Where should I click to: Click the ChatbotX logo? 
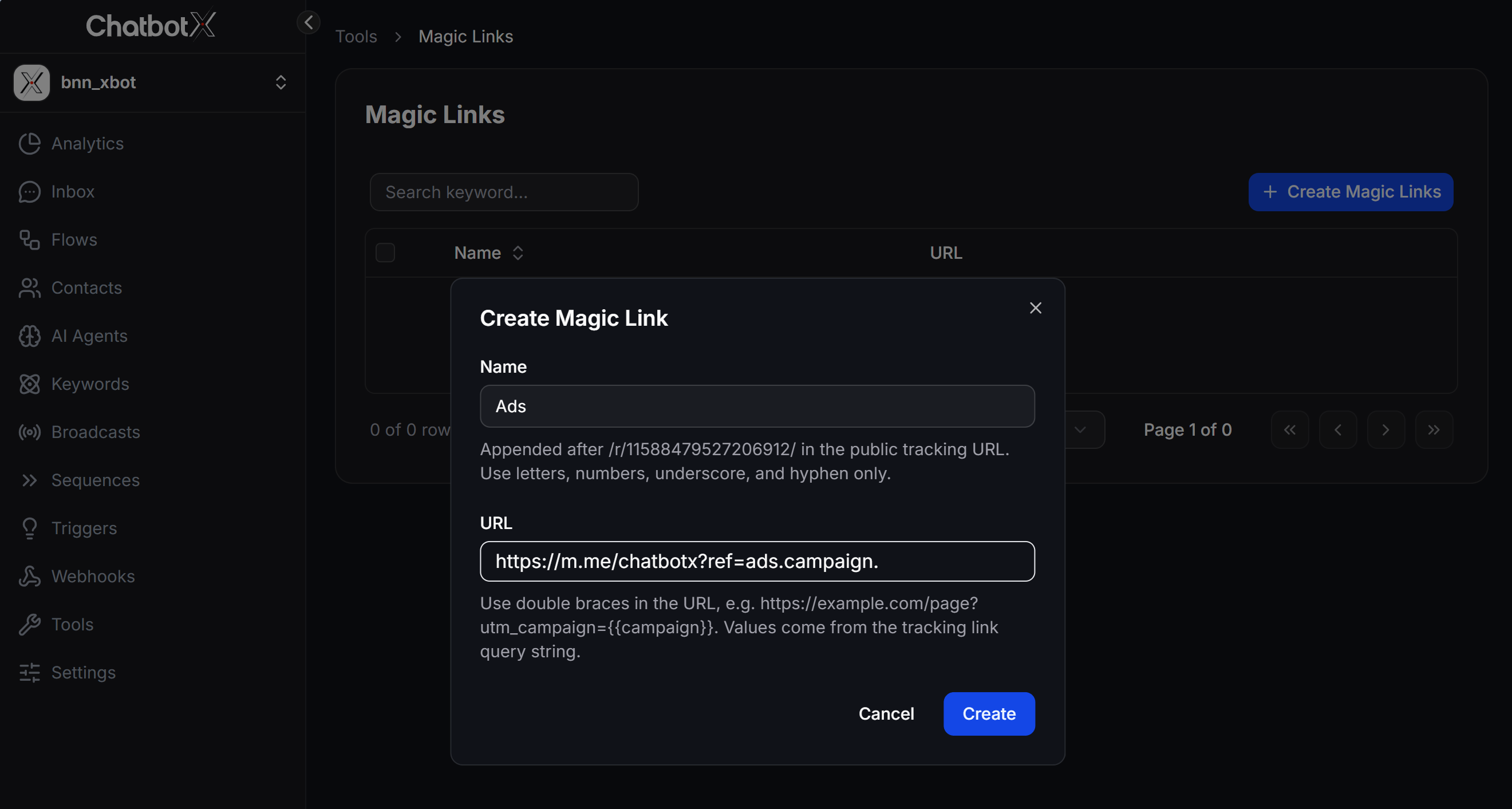(151, 25)
